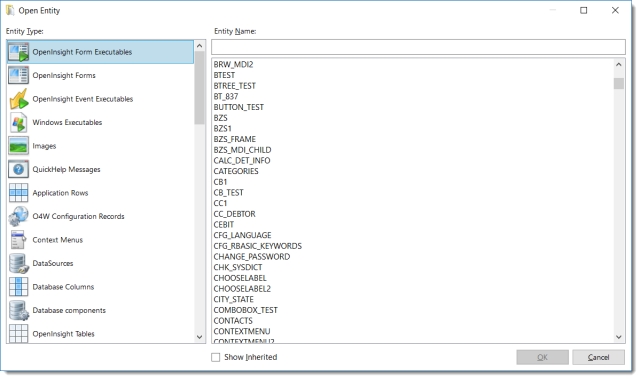
Task: Choose CFG_RBASIC_KEYWORDS from the list
Action: pos(258,246)
